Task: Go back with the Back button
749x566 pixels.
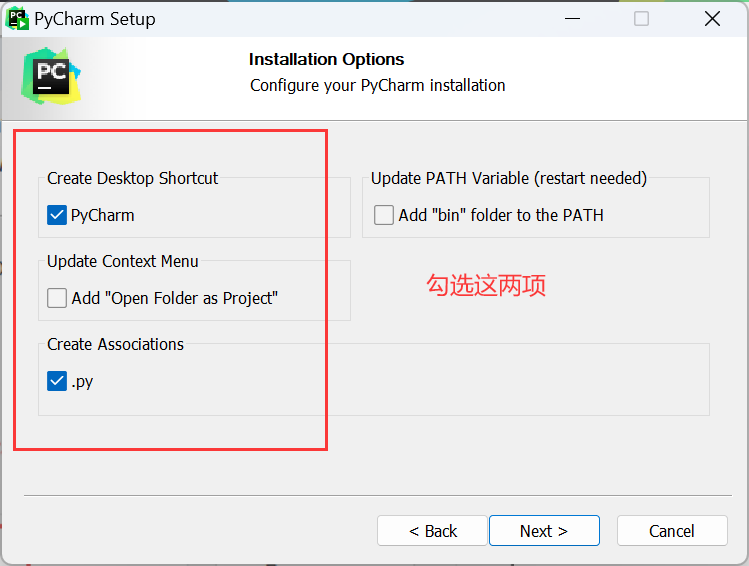Action: [432, 531]
